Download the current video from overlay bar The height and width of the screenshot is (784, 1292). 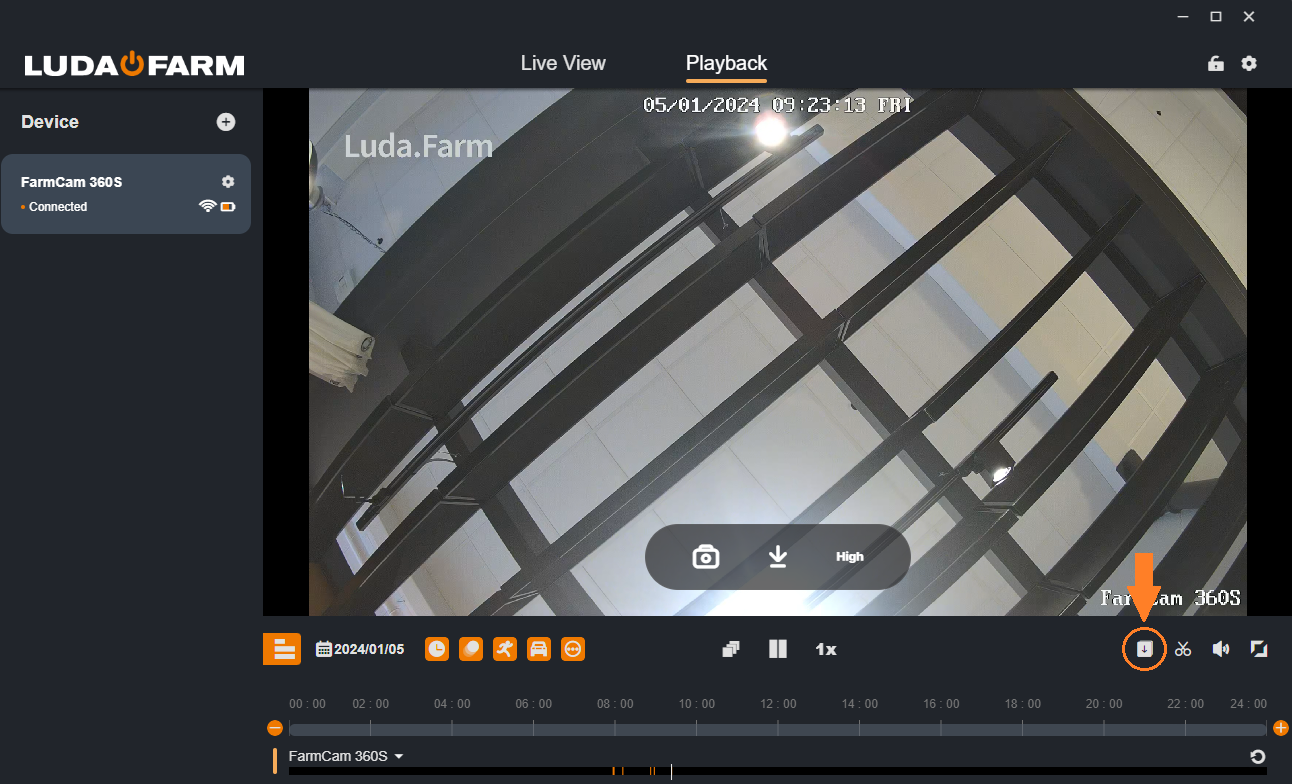(x=778, y=557)
